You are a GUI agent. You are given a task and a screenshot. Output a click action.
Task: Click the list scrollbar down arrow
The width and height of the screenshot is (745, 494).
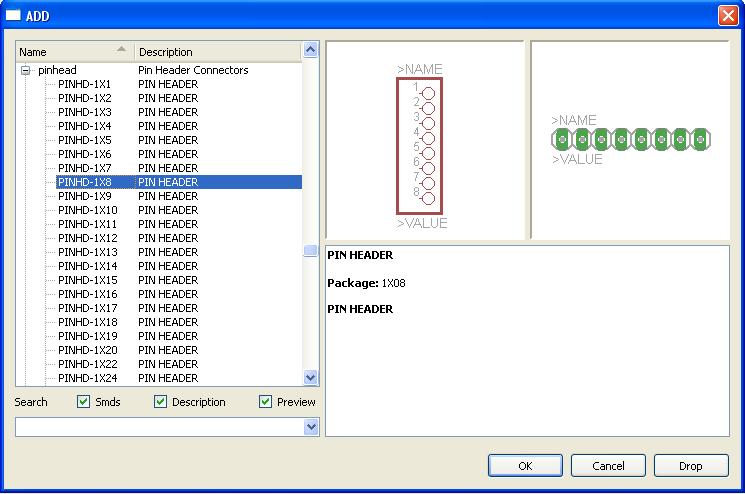click(x=310, y=378)
